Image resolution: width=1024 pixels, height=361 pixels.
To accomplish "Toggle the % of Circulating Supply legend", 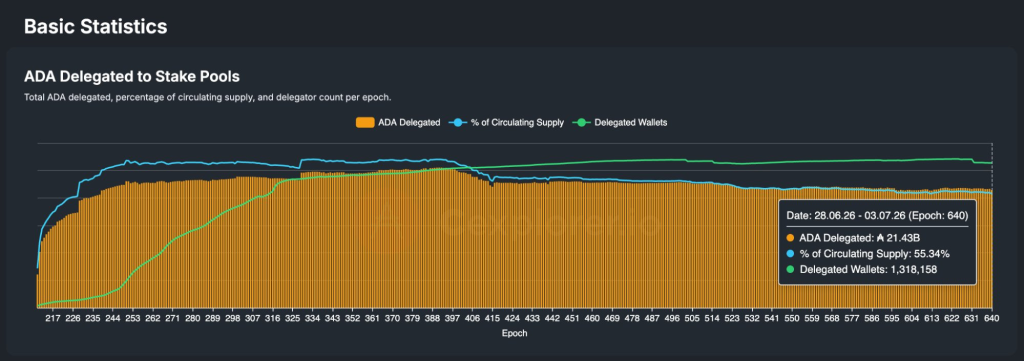I will [507, 123].
